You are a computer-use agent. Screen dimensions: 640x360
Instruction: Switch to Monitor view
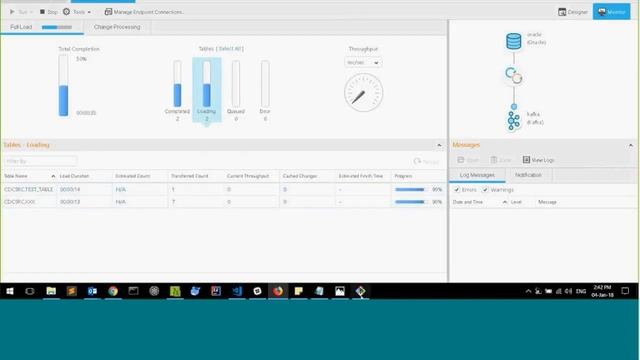pos(611,12)
